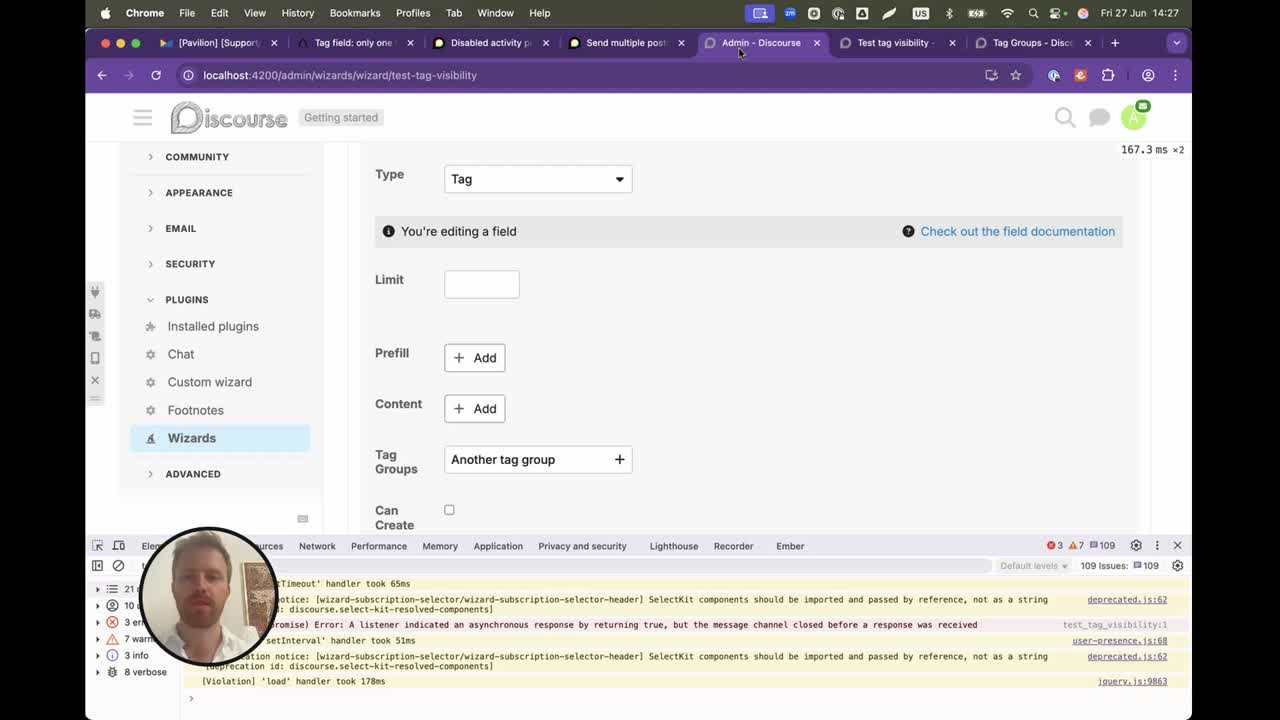1280x720 pixels.
Task: Open the macOS Wi-Fi menu
Action: click(x=1007, y=13)
